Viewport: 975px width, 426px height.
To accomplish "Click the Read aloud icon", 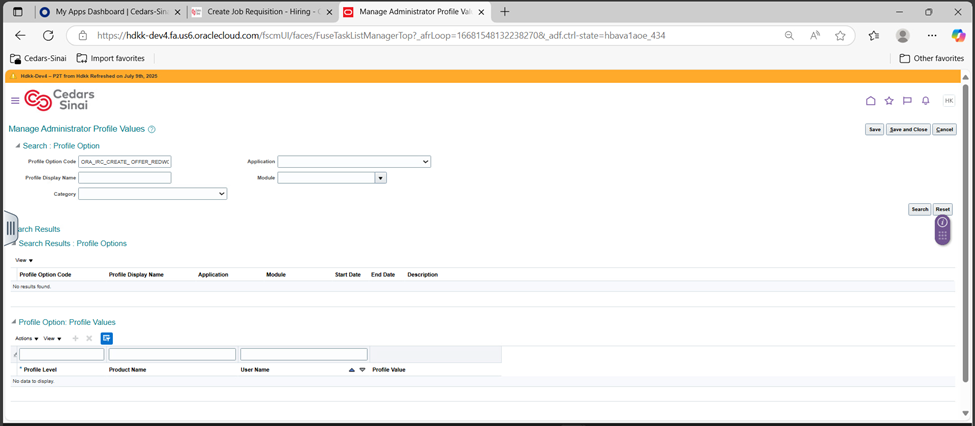I will (815, 36).
